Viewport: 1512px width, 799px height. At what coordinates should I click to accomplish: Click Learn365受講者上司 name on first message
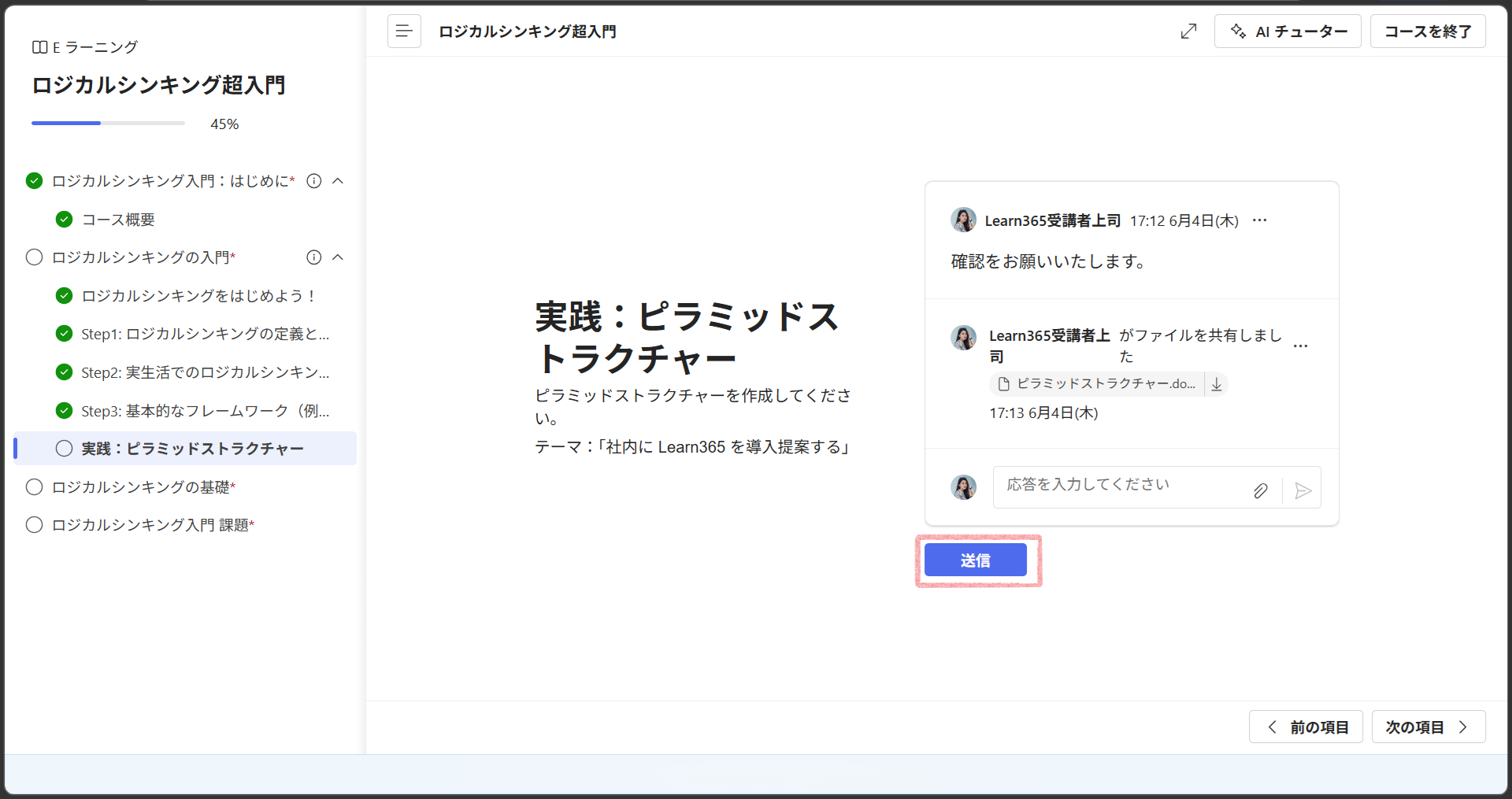click(x=1053, y=221)
